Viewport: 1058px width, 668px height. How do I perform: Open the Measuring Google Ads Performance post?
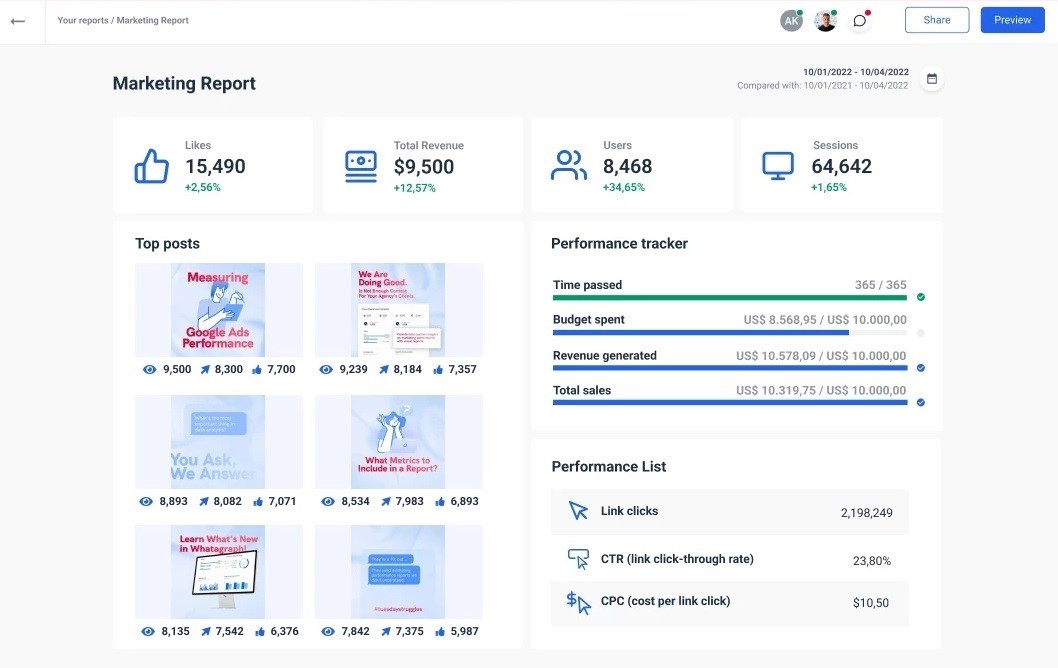click(x=219, y=310)
